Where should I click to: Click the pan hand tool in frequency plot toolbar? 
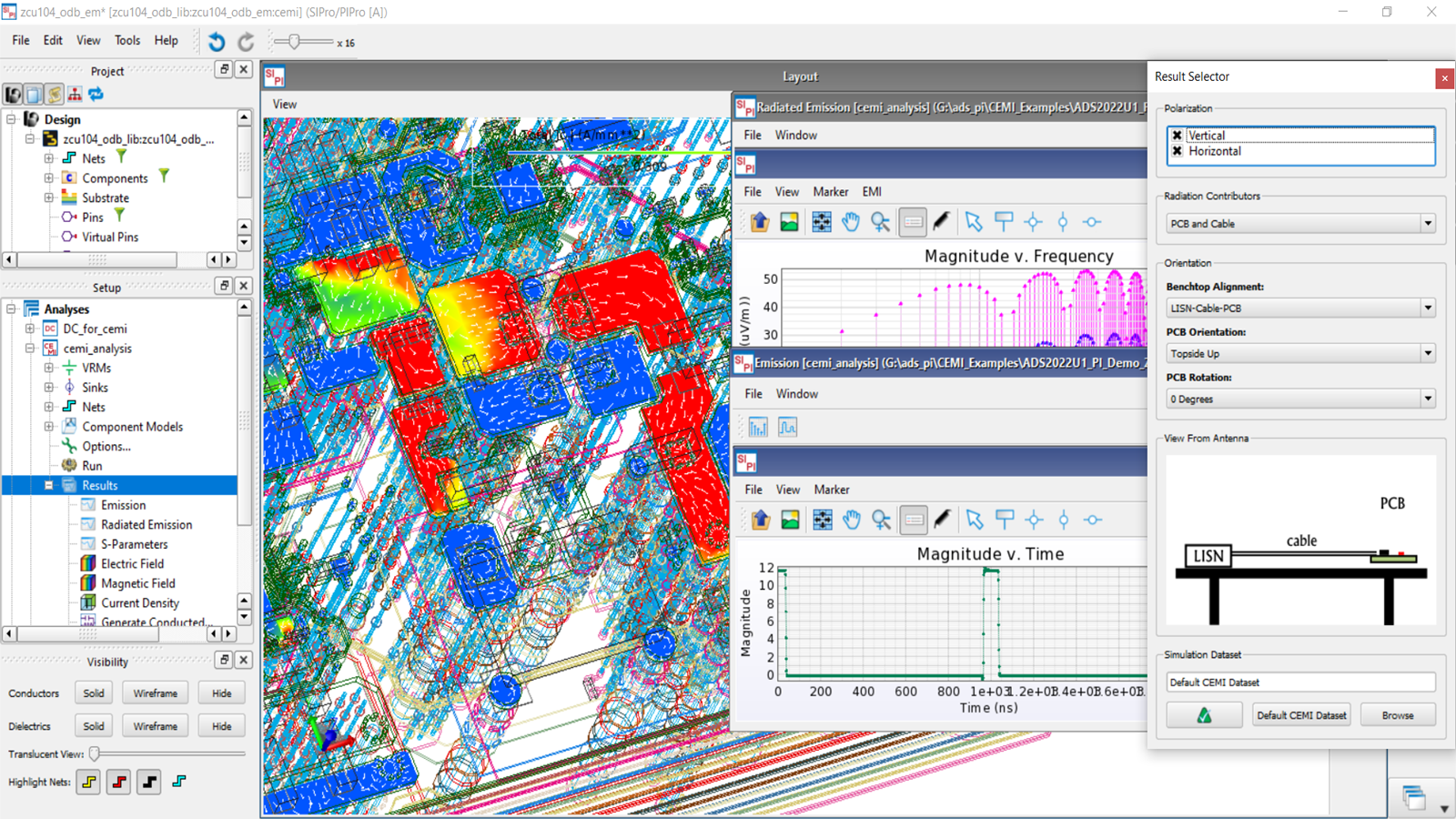tap(851, 222)
